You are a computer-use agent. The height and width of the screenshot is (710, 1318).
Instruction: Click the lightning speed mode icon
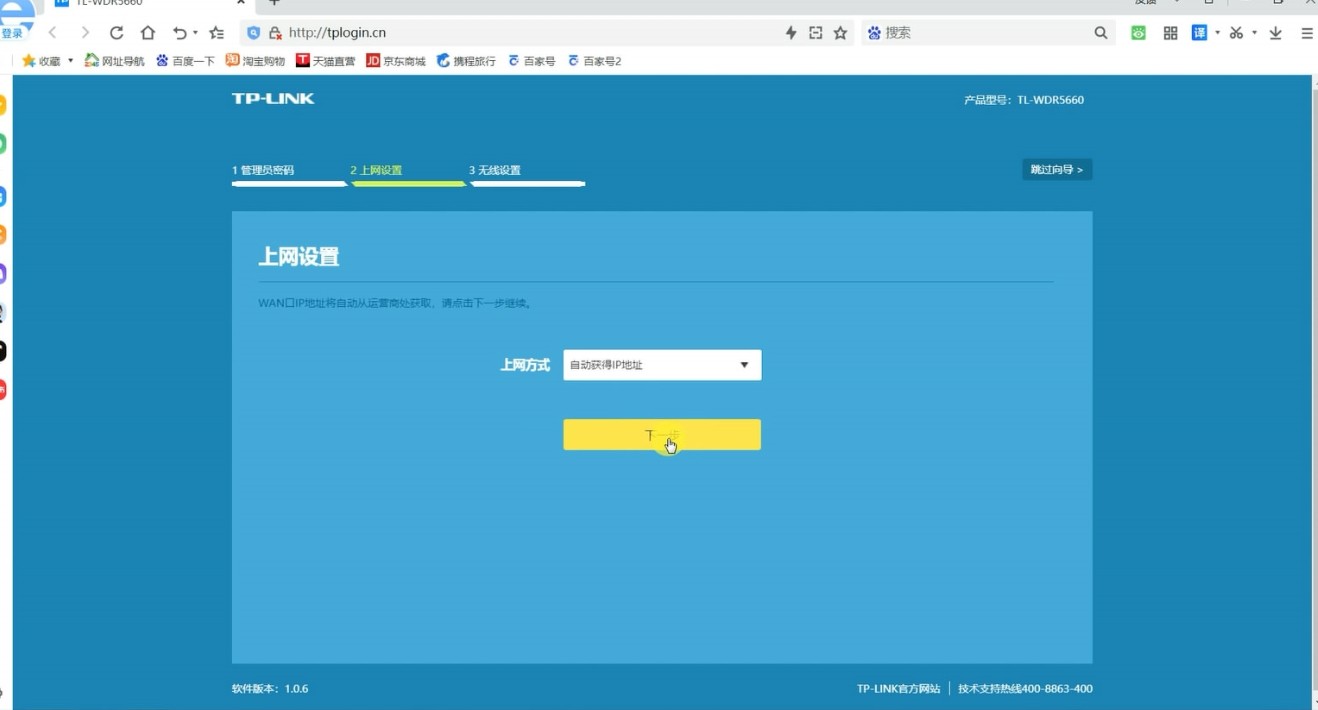click(x=791, y=33)
